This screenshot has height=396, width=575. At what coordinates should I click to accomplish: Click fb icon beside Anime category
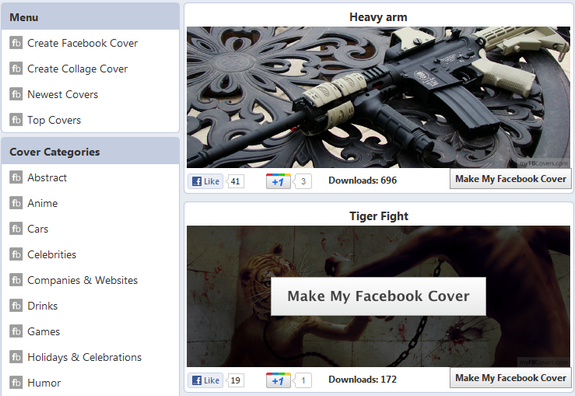click(16, 203)
